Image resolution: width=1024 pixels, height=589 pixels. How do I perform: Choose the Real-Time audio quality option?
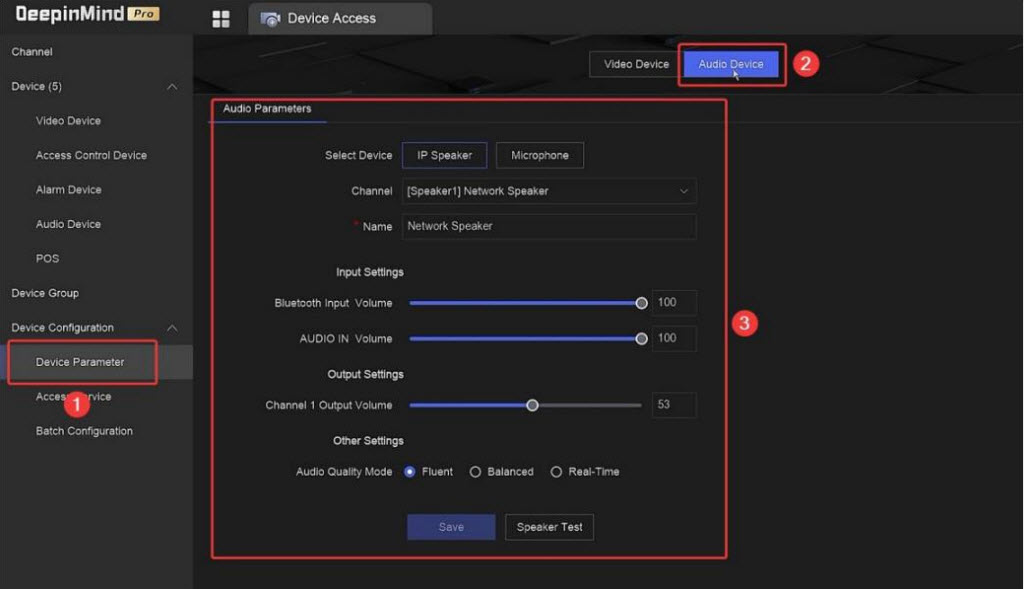(x=556, y=472)
